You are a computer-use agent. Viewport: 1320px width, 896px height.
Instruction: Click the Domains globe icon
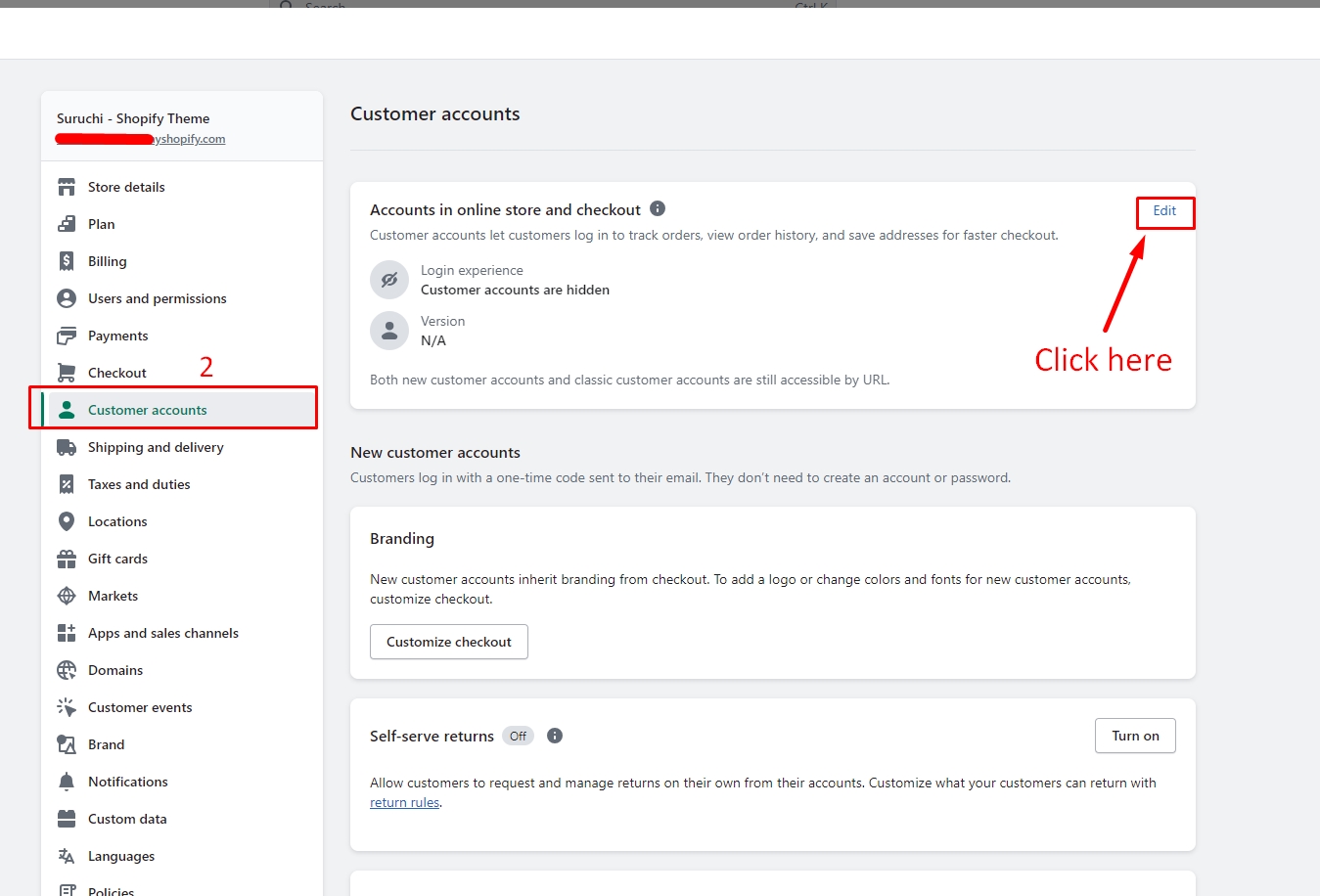(x=67, y=670)
